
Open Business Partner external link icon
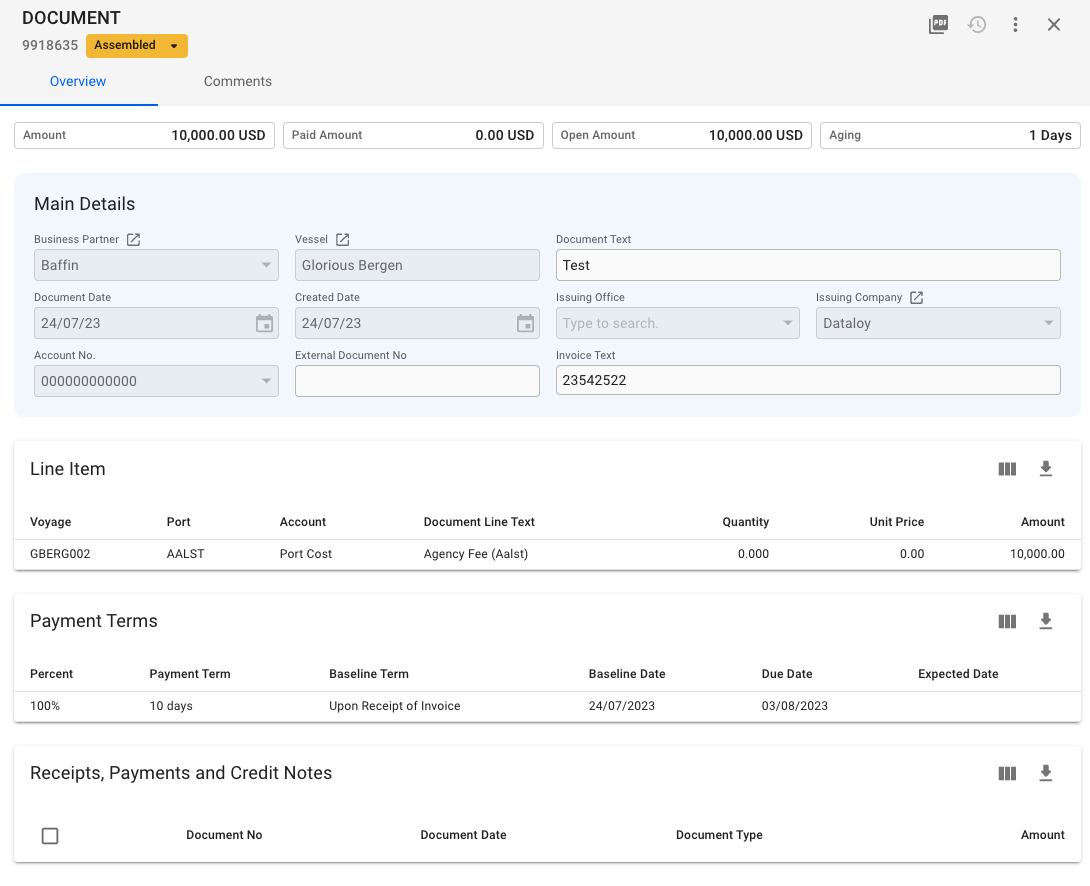[x=134, y=240]
